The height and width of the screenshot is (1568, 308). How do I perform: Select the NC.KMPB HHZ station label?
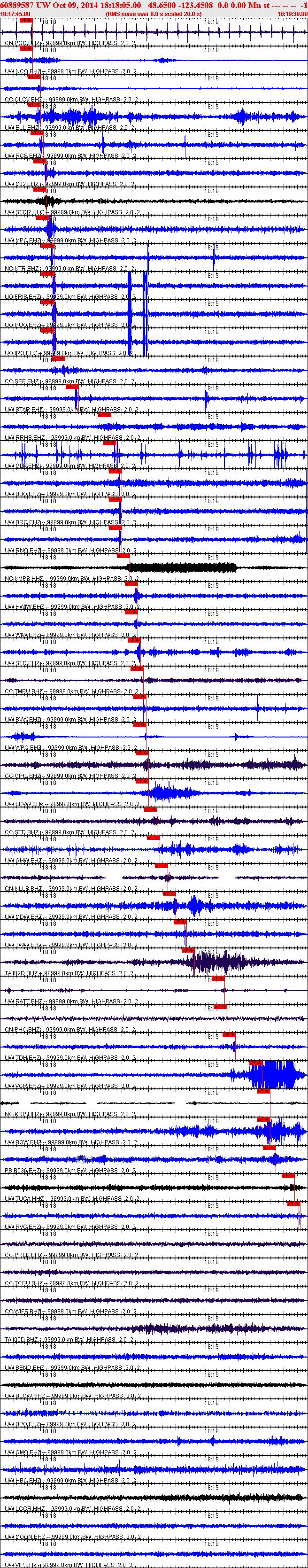click(72, 579)
